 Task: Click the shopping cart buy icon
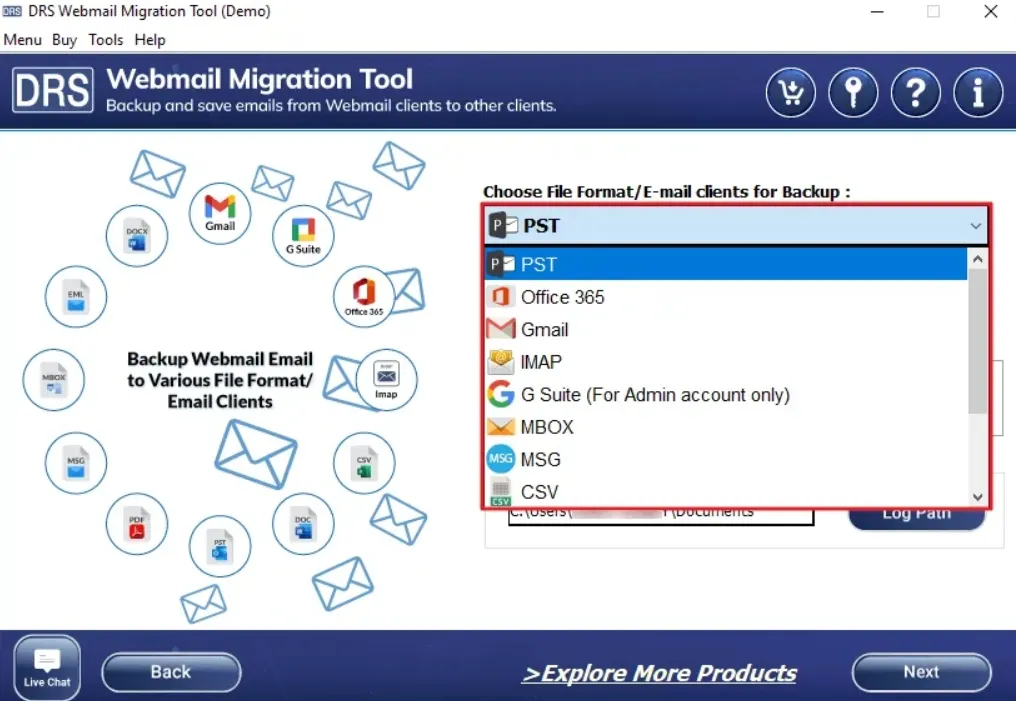[790, 94]
